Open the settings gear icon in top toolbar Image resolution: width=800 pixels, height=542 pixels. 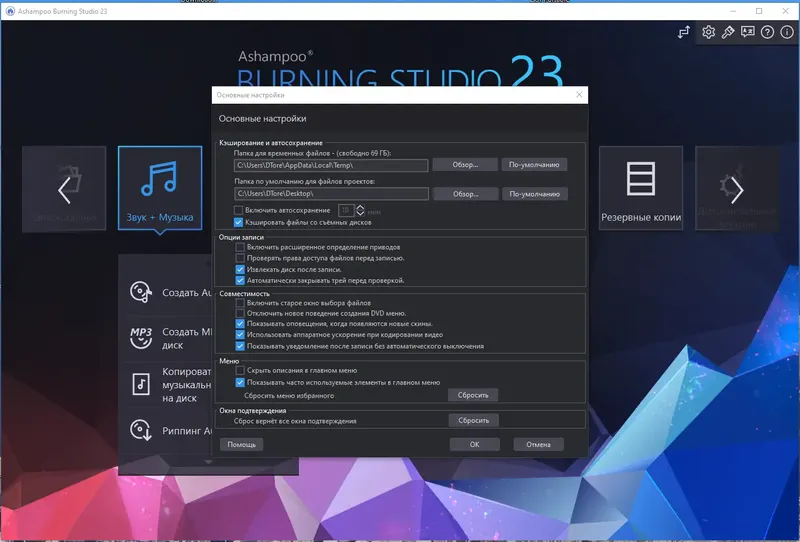708,32
